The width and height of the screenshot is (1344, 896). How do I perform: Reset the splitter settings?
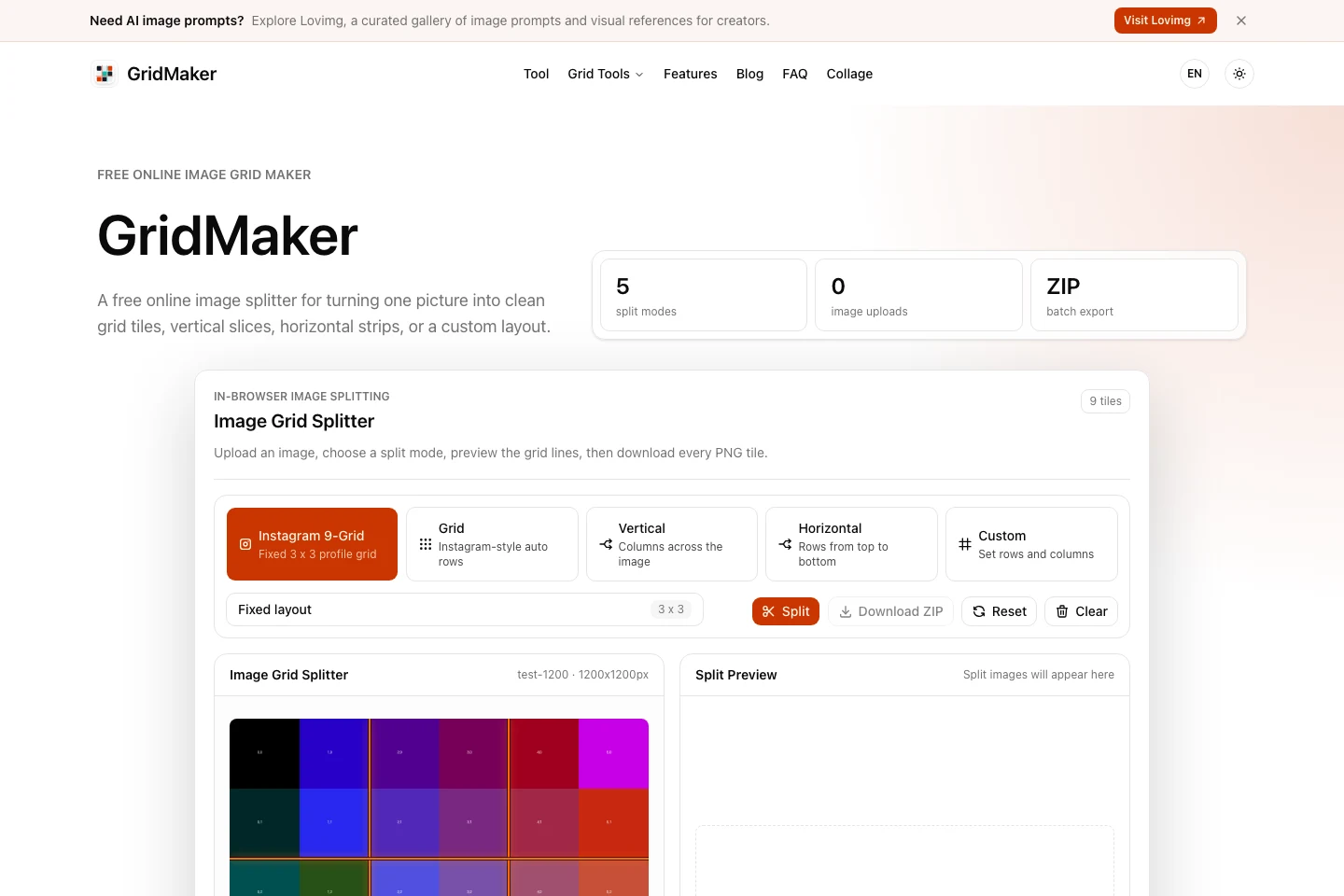(999, 611)
